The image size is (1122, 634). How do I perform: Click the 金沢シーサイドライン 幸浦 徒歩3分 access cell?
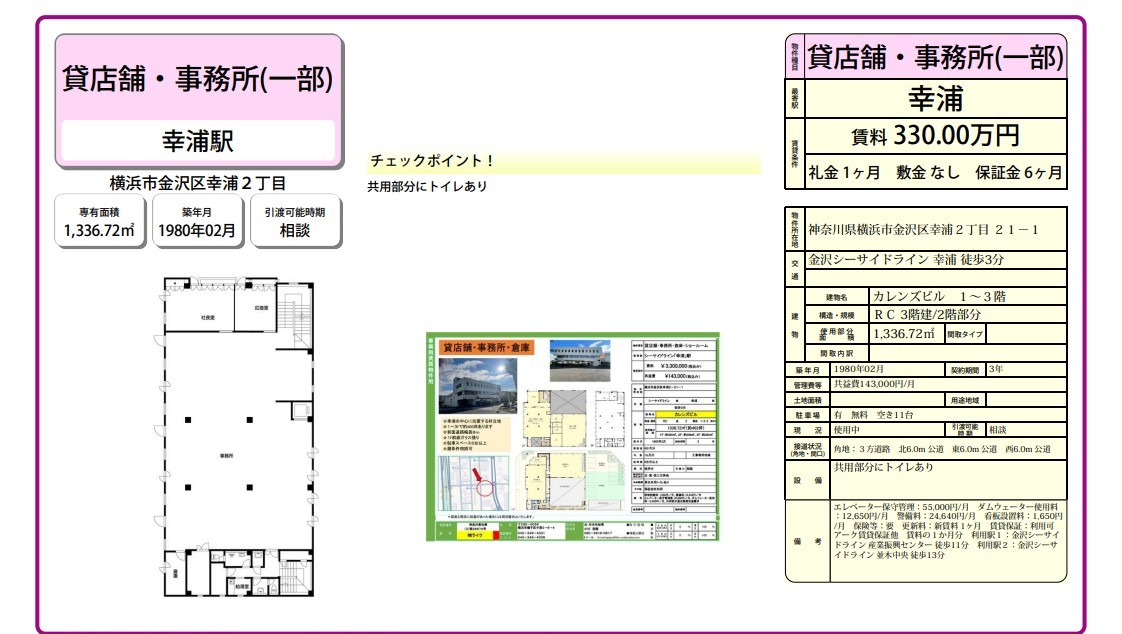(935, 261)
